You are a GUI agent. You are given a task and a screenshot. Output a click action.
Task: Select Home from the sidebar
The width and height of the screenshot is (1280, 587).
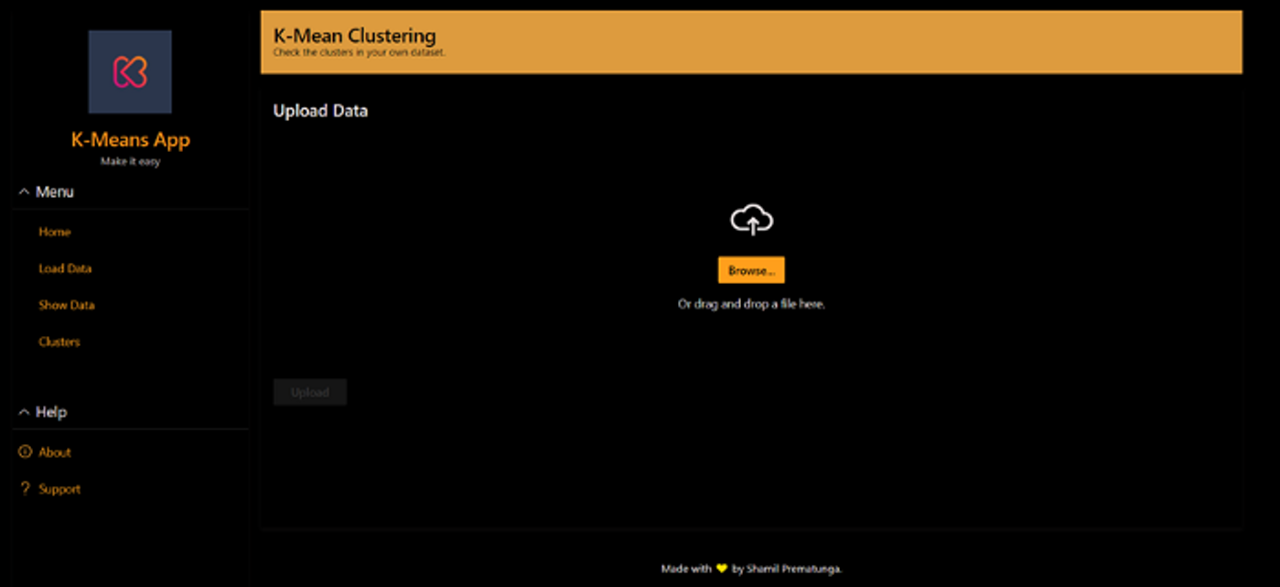[54, 231]
